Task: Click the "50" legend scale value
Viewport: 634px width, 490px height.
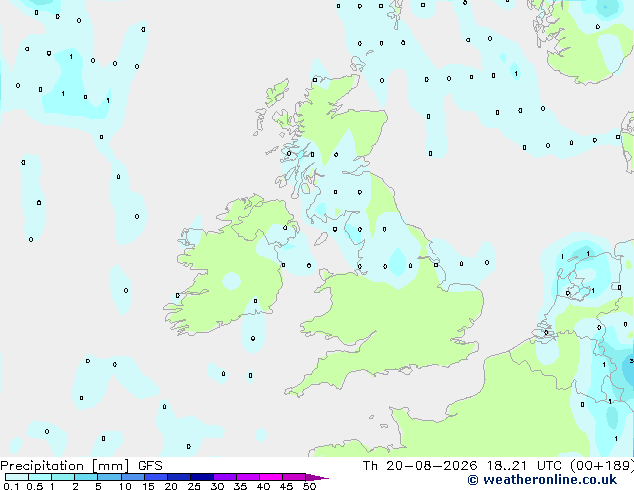Action: tap(309, 486)
